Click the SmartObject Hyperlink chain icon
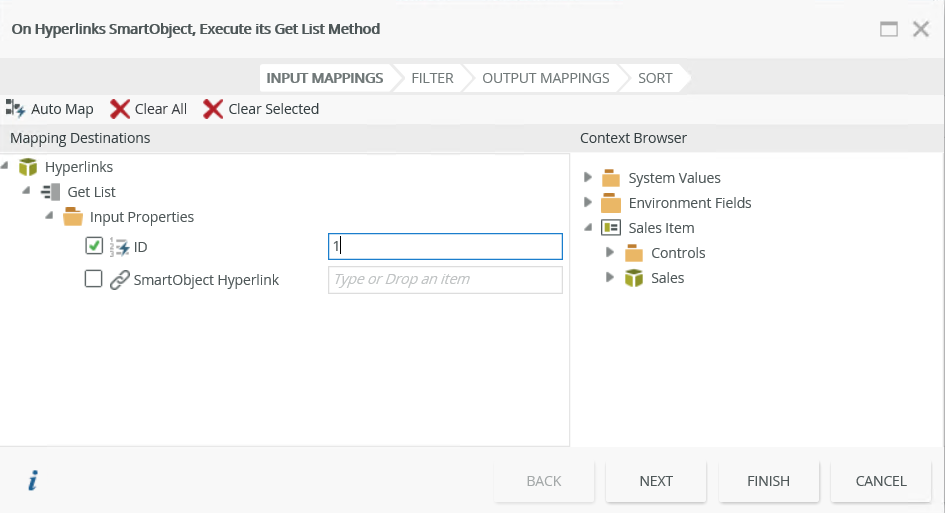This screenshot has width=945, height=513. point(119,280)
